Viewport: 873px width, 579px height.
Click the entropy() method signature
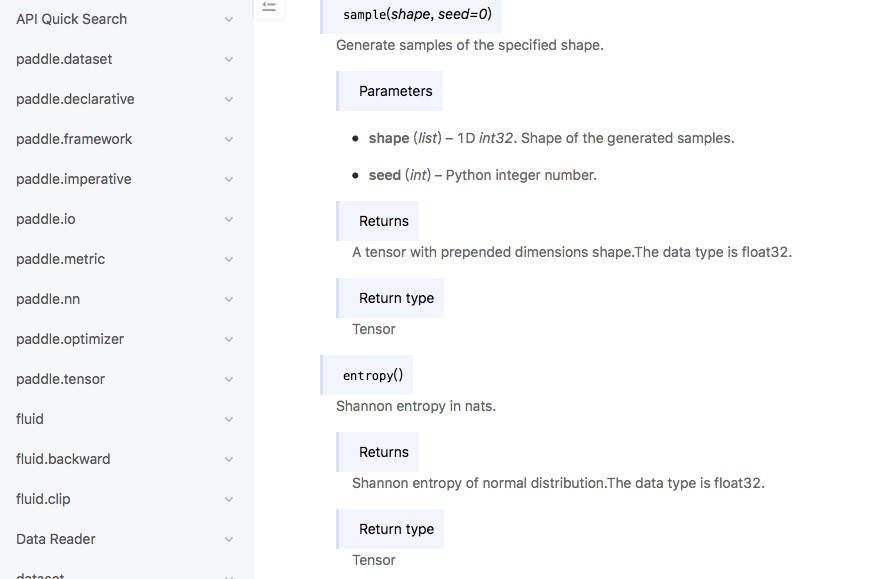[372, 375]
